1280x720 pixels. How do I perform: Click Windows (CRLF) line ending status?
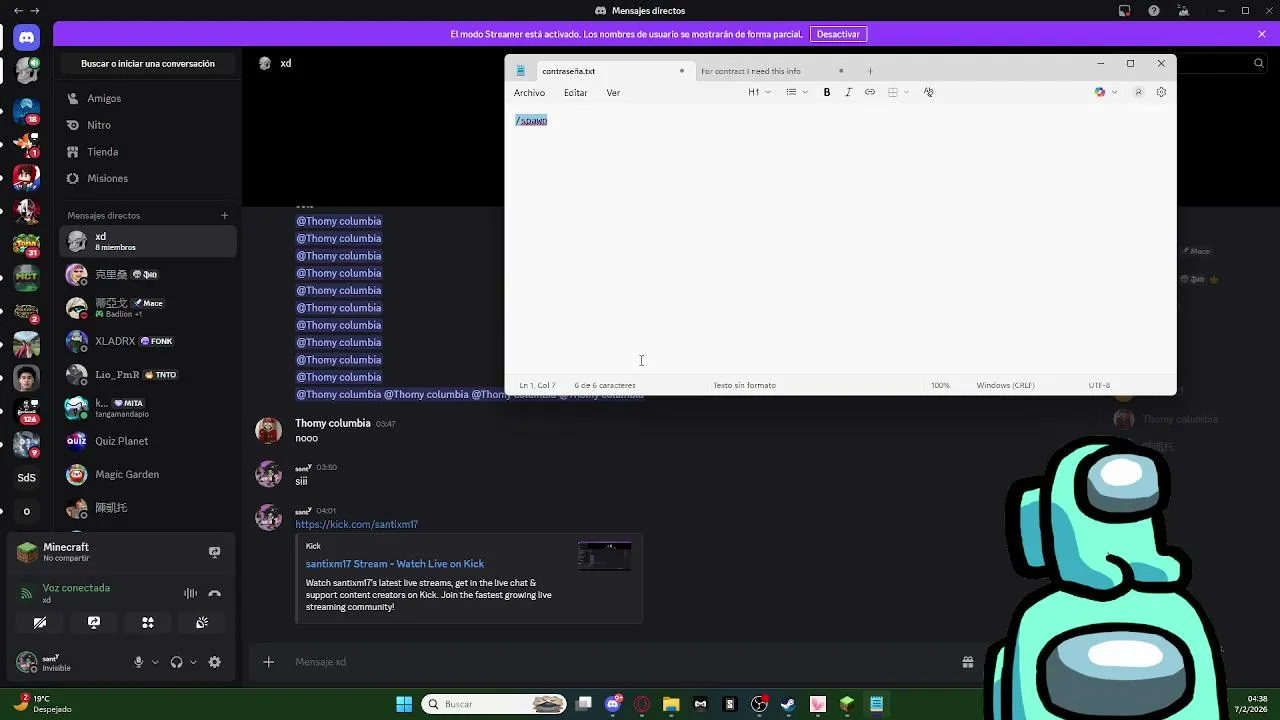1005,385
